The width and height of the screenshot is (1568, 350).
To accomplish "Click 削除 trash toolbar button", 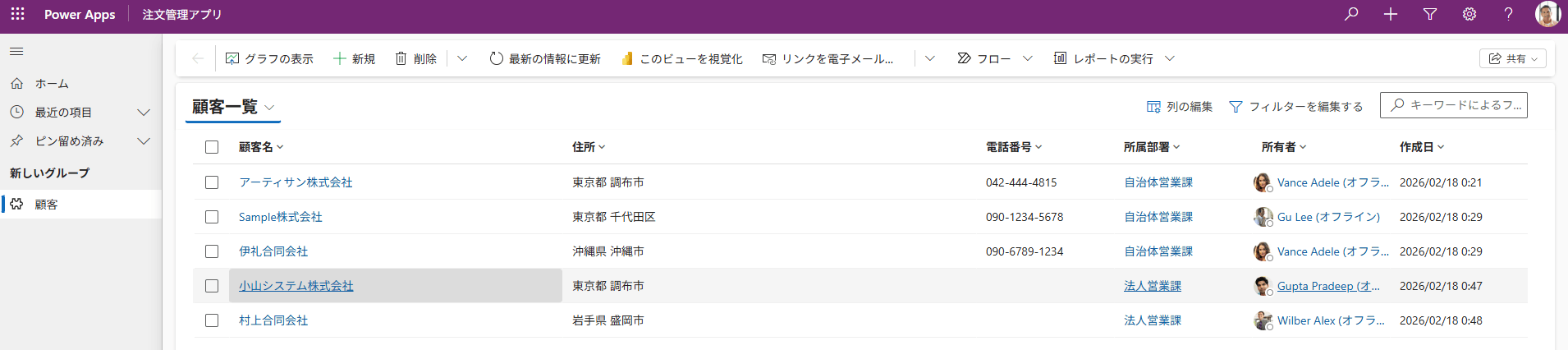I will click(x=415, y=58).
